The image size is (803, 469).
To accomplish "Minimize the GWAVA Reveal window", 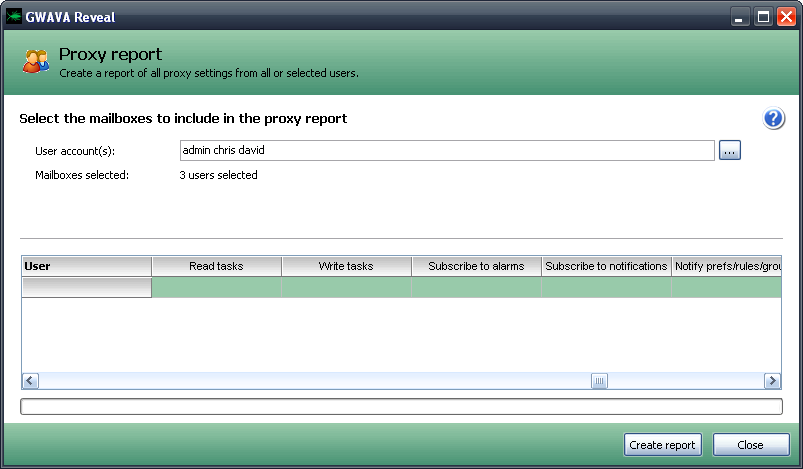I will pyautogui.click(x=739, y=17).
